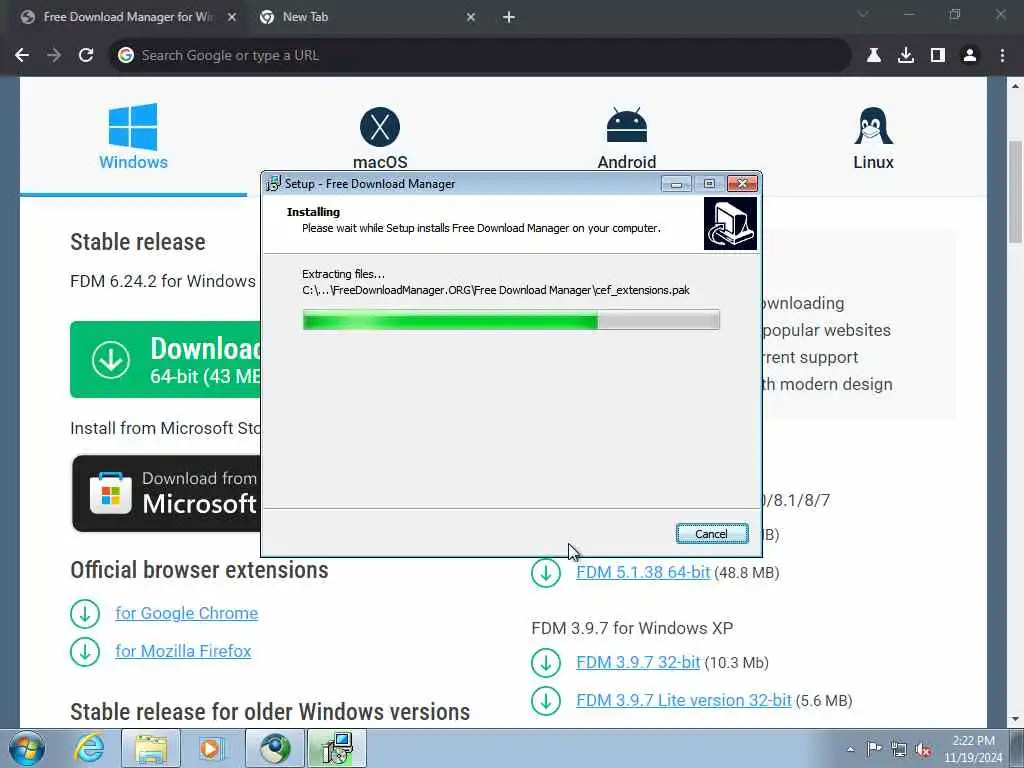Image resolution: width=1024 pixels, height=768 pixels.
Task: Open the browser downloads icon
Action: point(906,56)
